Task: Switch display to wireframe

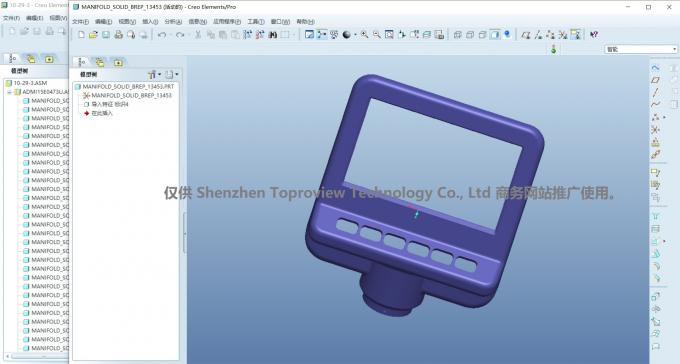Action: pyautogui.click(x=457, y=35)
